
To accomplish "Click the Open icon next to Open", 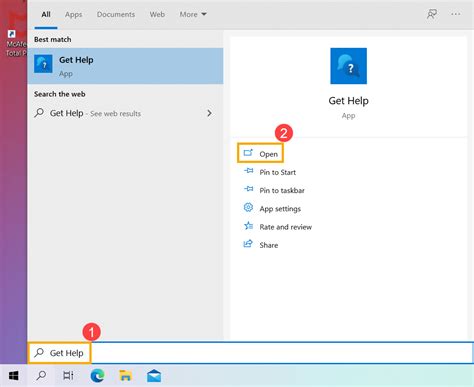I will (x=248, y=153).
